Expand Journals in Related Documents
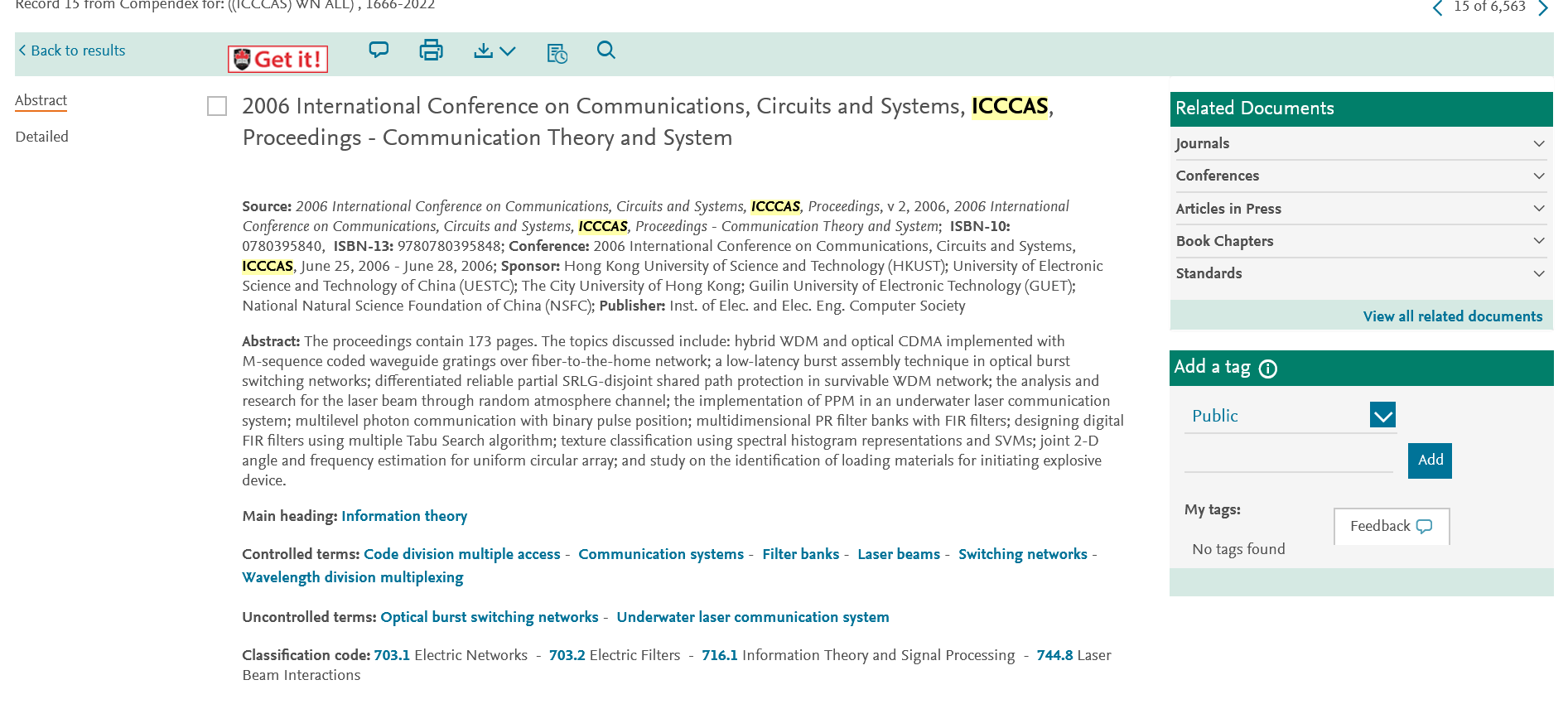The width and height of the screenshot is (1568, 704). (x=1360, y=143)
